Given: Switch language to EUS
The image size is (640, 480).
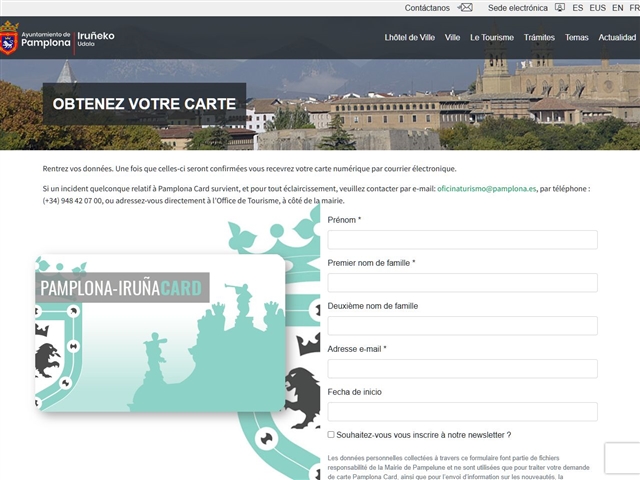Looking at the screenshot, I should [x=598, y=8].
